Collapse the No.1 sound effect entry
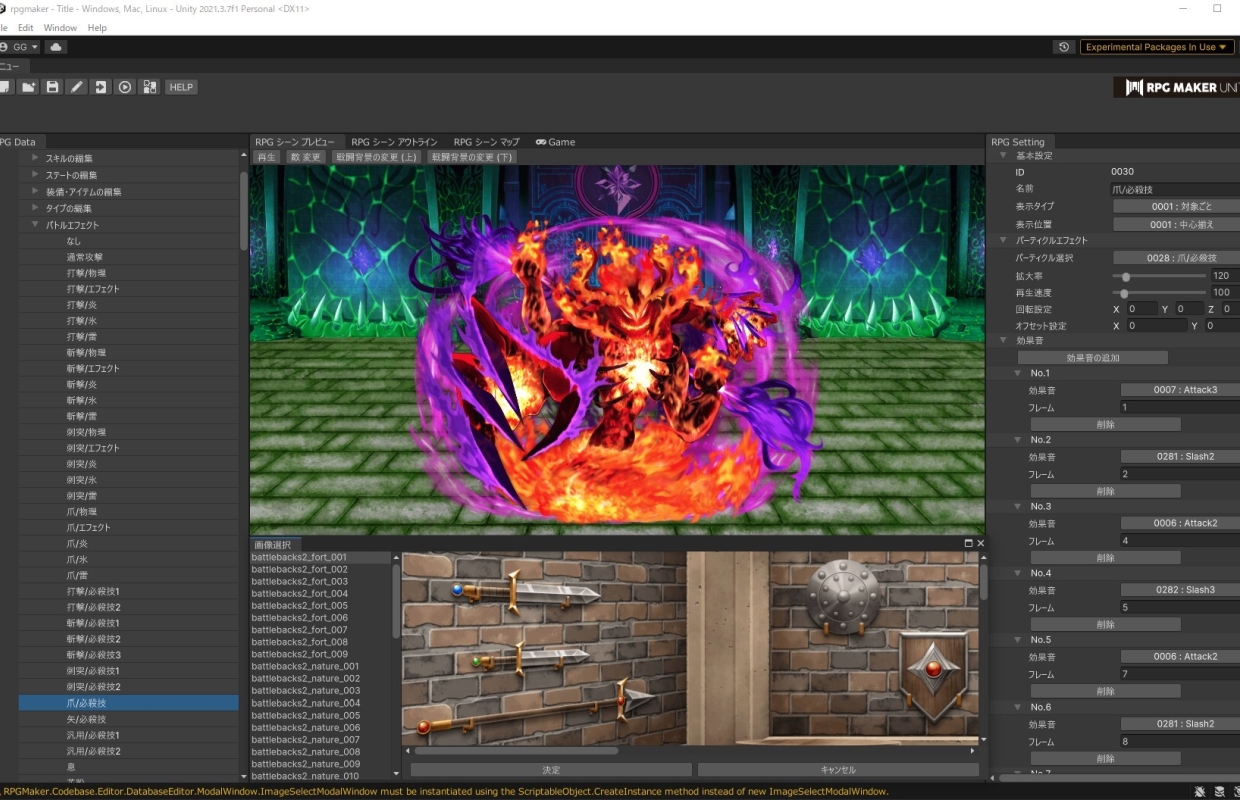Viewport: 1240px width, 800px height. tap(1017, 373)
